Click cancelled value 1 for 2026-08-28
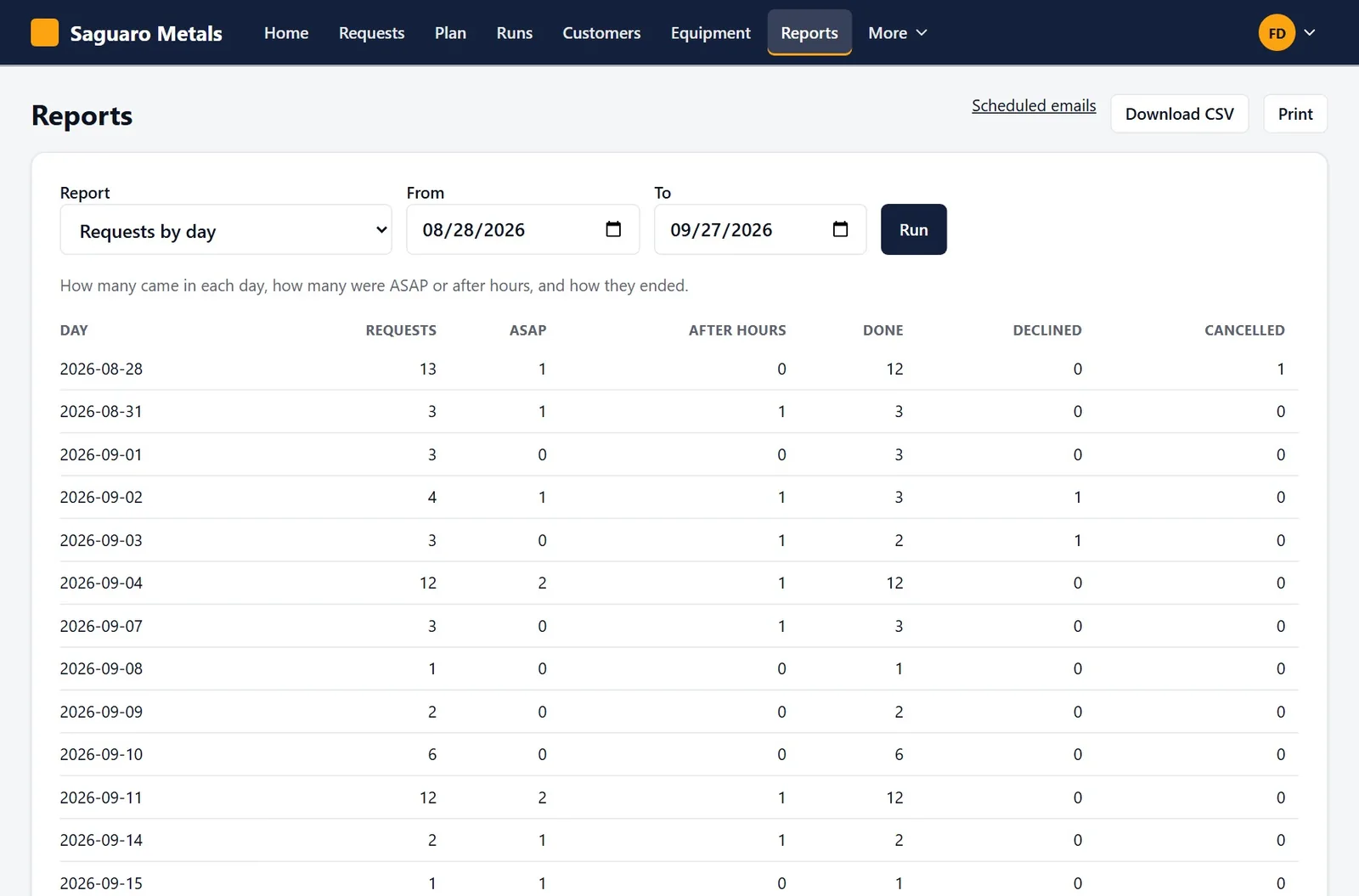1359x896 pixels. (1281, 369)
